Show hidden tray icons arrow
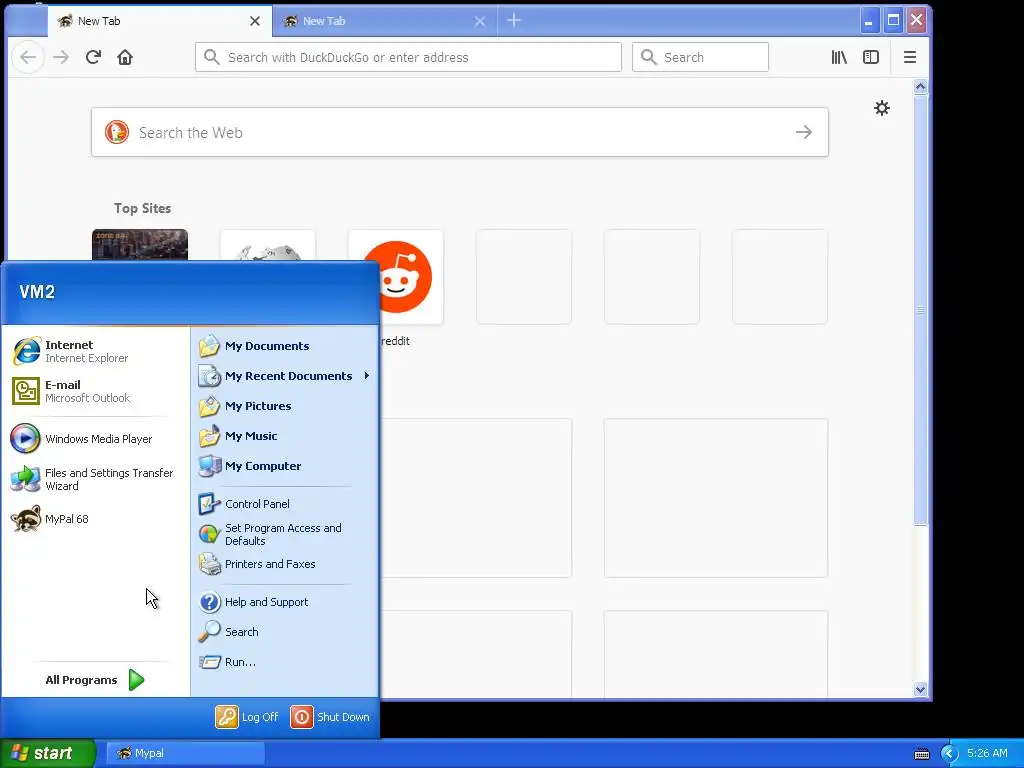Viewport: 1024px width, 768px height. pyautogui.click(x=950, y=753)
